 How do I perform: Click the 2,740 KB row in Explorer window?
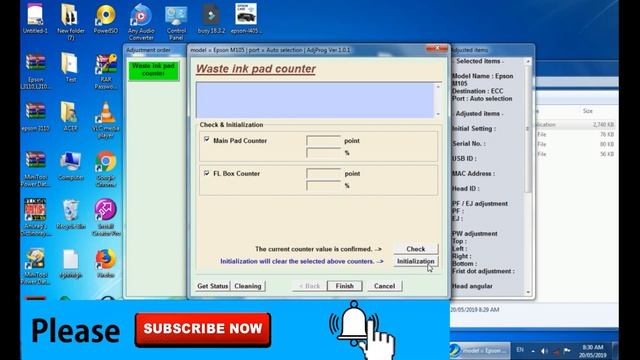[x=575, y=124]
